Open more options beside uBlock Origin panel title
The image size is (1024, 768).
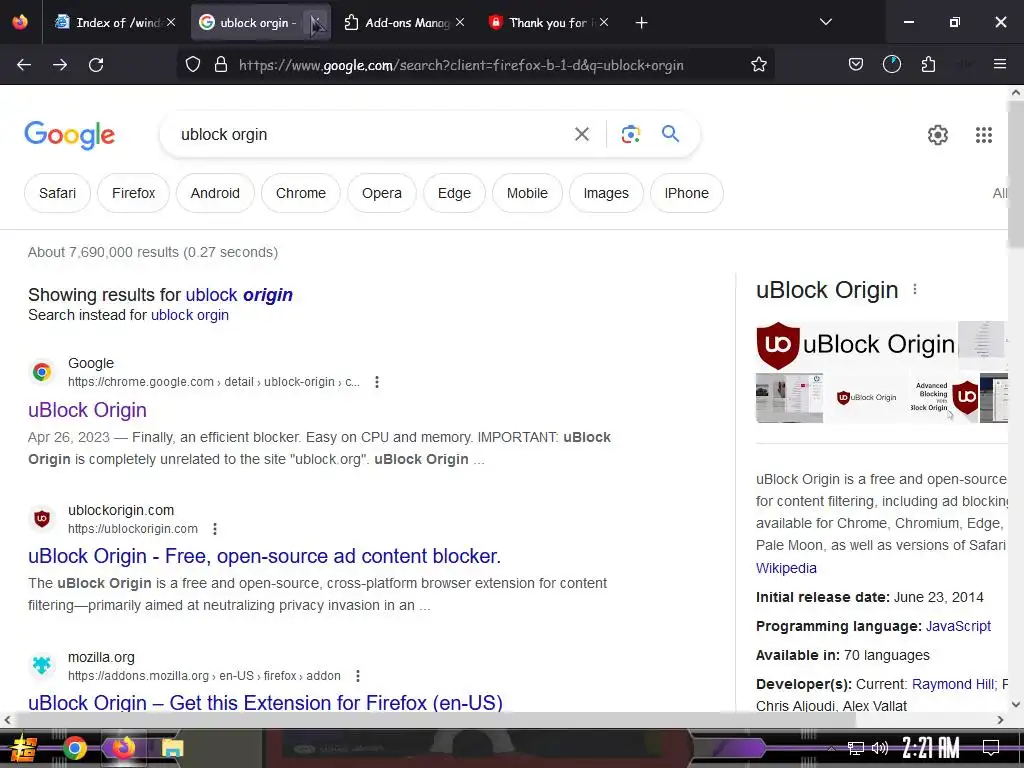click(x=915, y=289)
